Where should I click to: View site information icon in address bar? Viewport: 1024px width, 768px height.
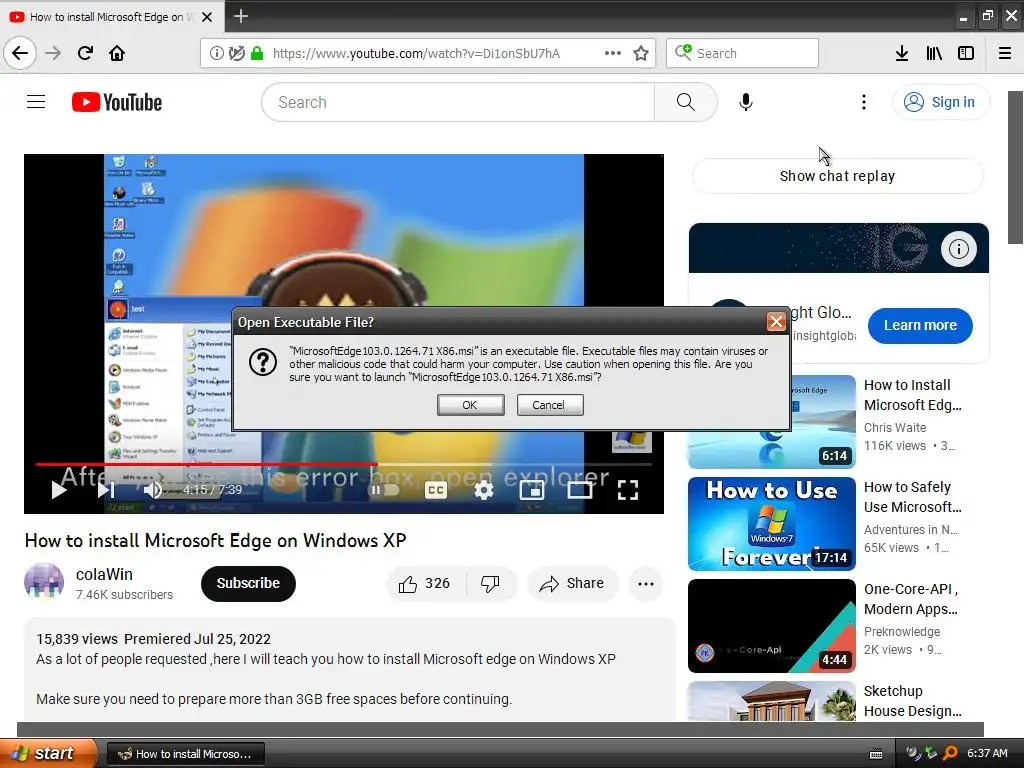(x=216, y=53)
